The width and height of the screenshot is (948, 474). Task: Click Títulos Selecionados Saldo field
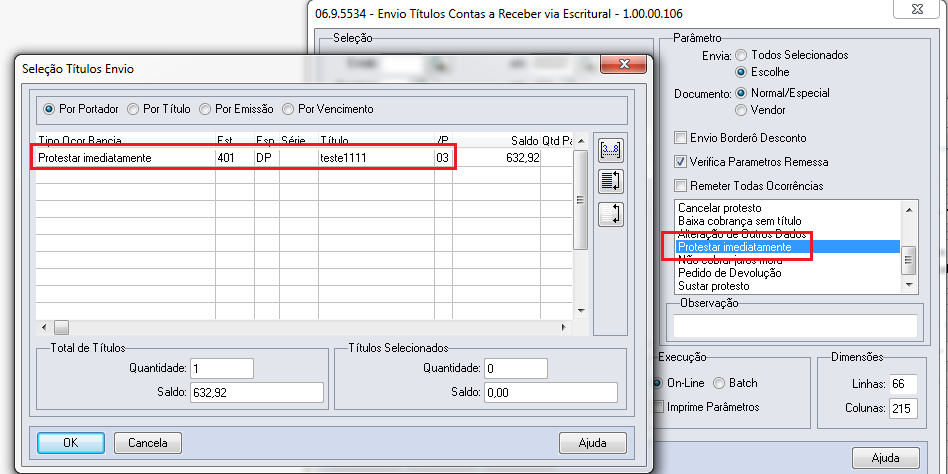point(551,393)
